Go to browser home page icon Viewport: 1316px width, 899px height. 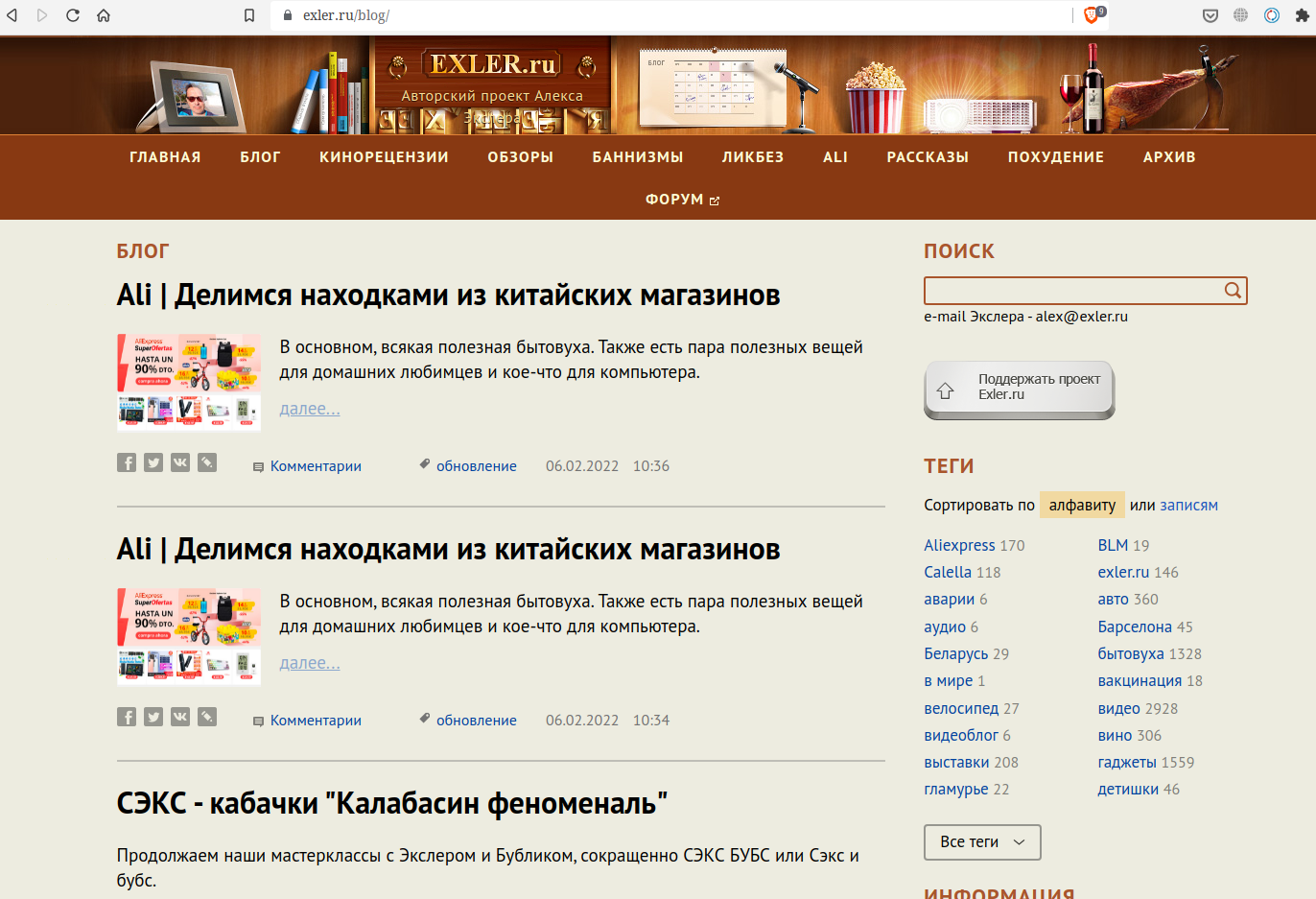pyautogui.click(x=104, y=15)
